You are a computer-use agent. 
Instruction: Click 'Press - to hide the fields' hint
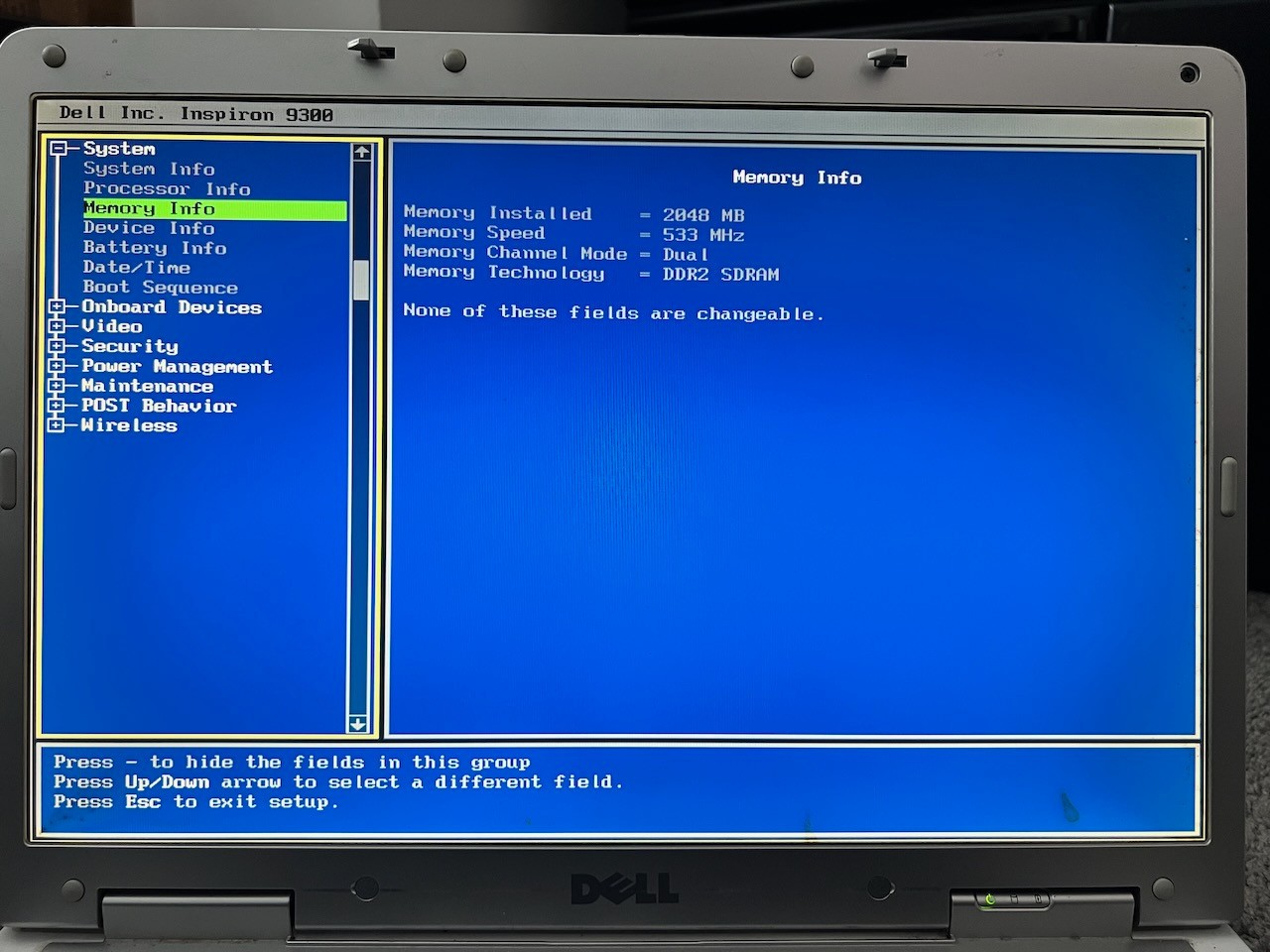pyautogui.click(x=292, y=762)
